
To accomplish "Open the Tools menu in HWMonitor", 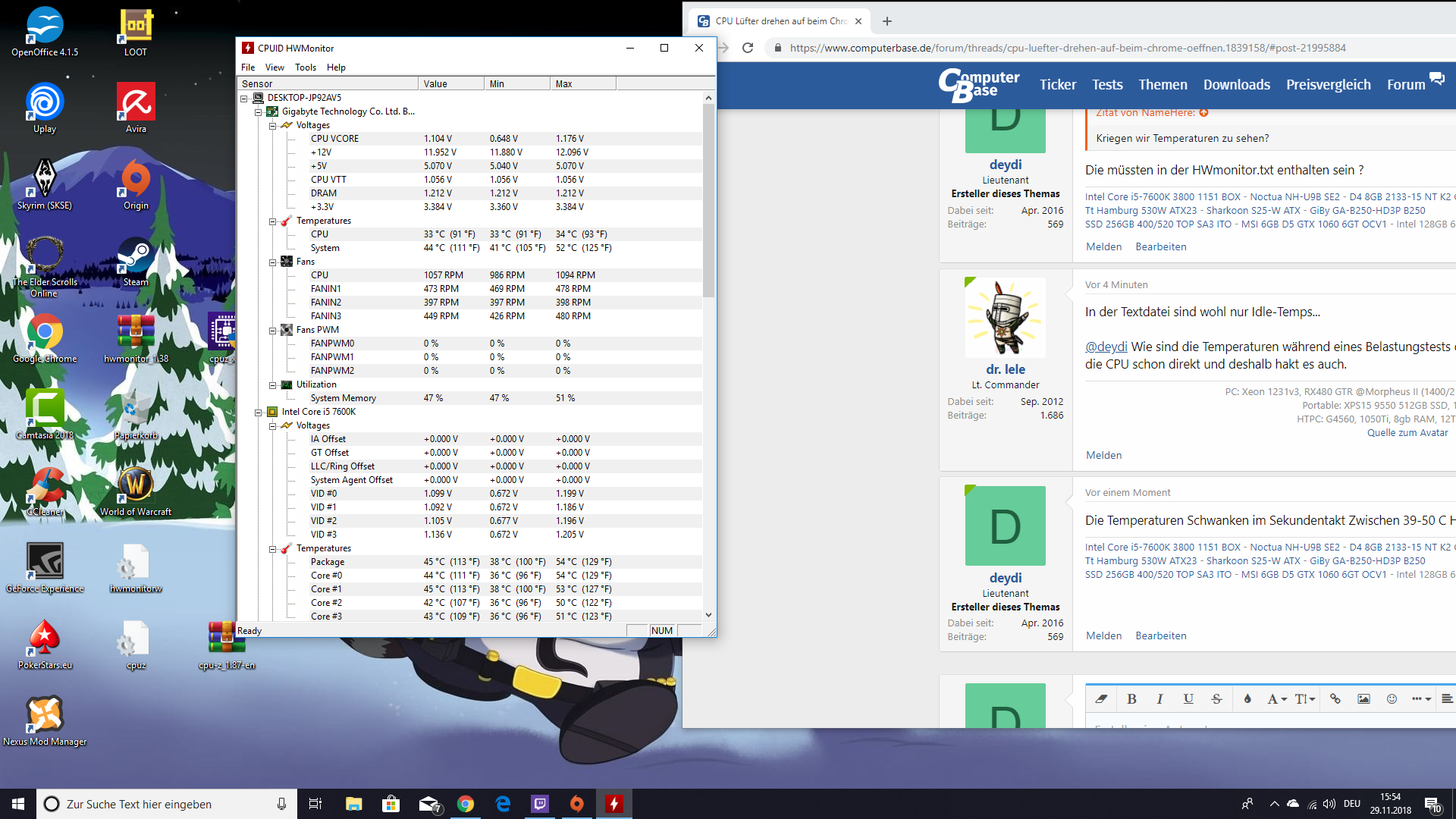I will 305,67.
